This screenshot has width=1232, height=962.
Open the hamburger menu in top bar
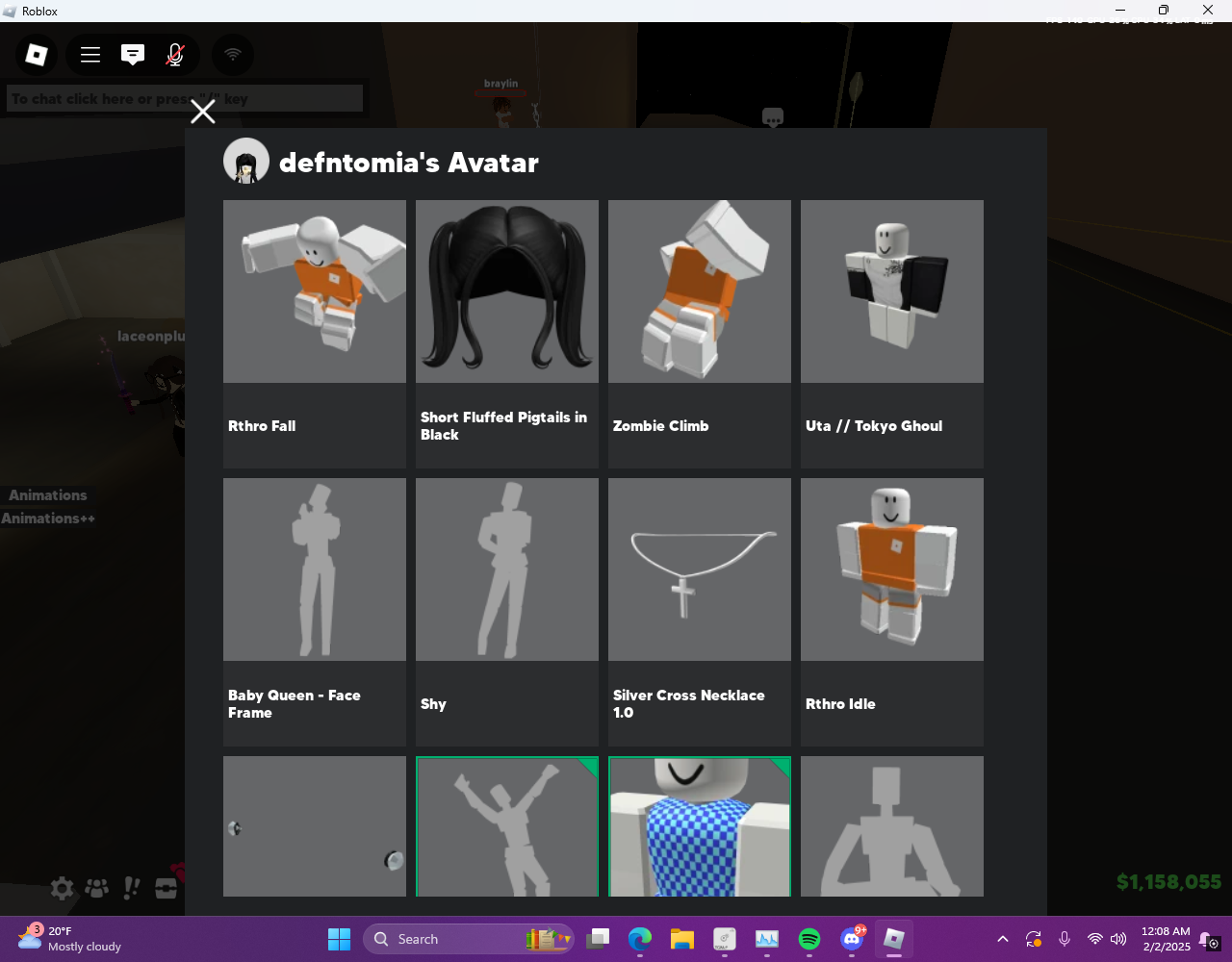(90, 55)
